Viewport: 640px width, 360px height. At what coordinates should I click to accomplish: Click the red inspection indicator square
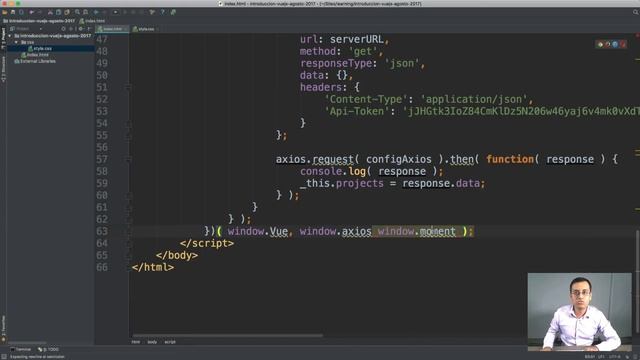pos(637,35)
